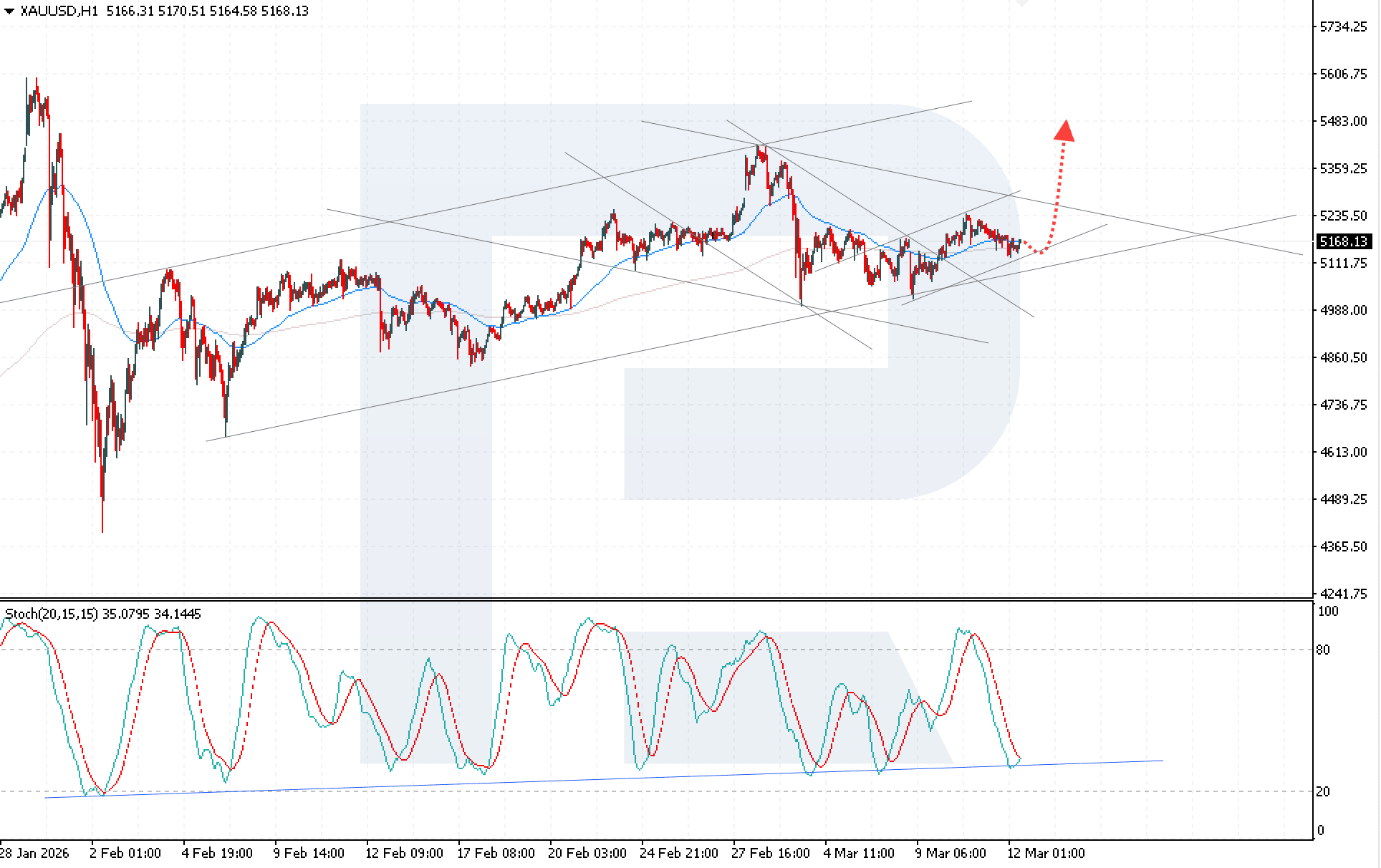
Task: Click the 5734.25 top price label
Action: click(1343, 26)
